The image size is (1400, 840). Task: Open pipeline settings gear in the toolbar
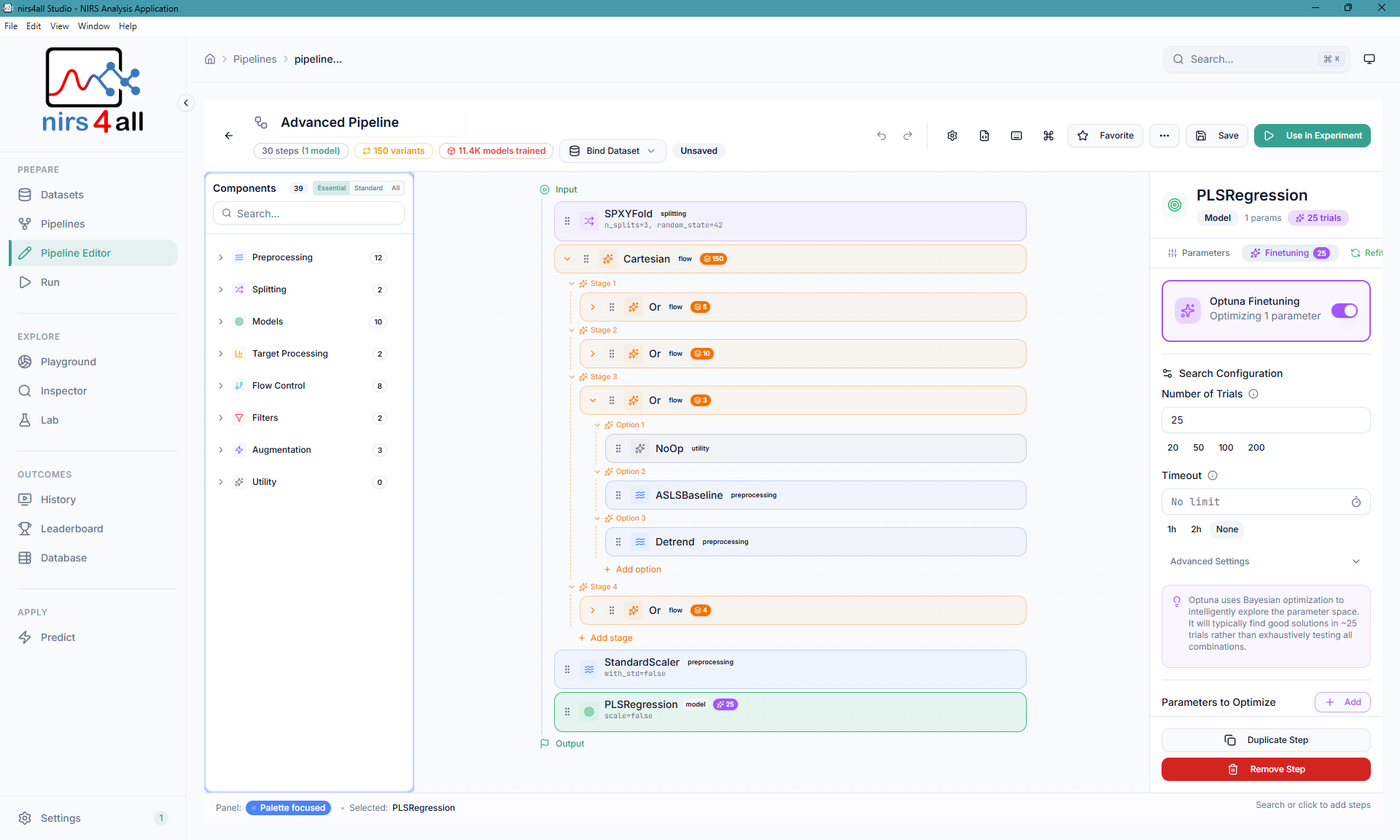(x=952, y=136)
